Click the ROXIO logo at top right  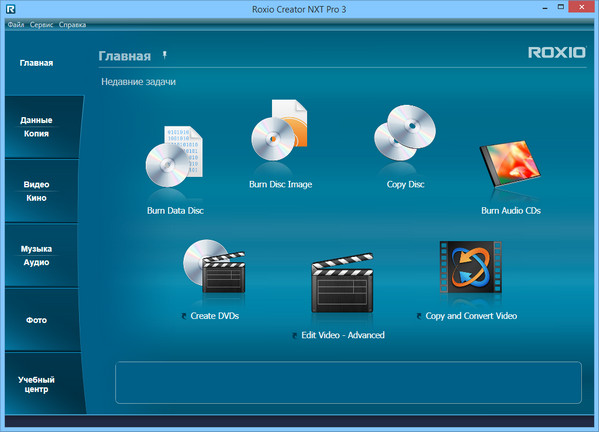557,53
